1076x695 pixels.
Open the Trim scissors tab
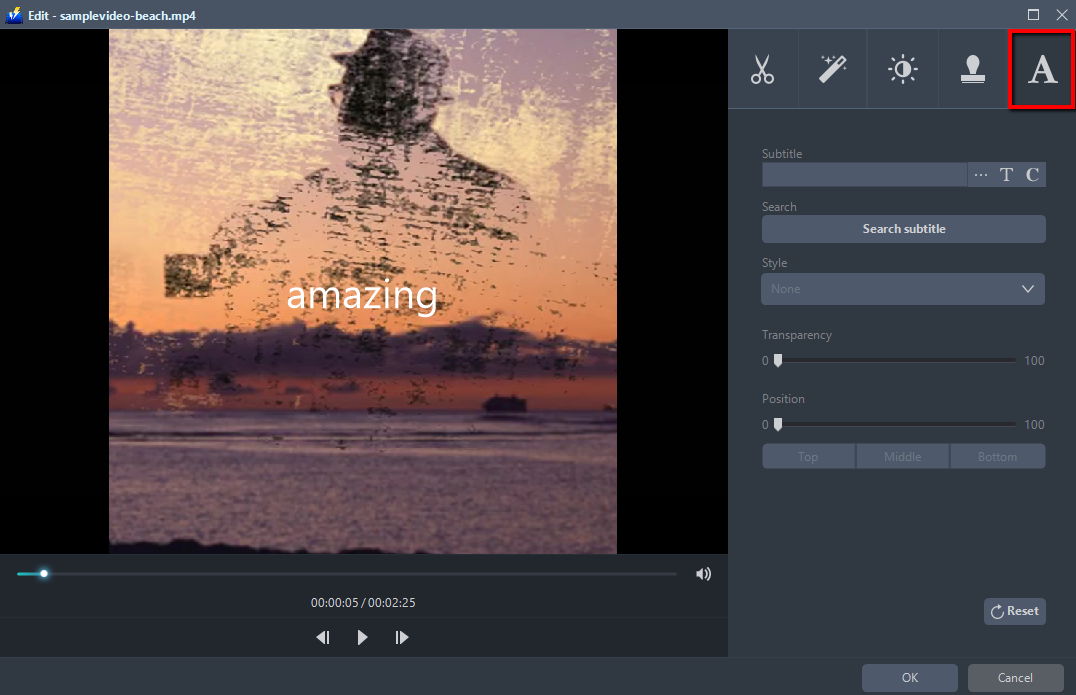762,69
